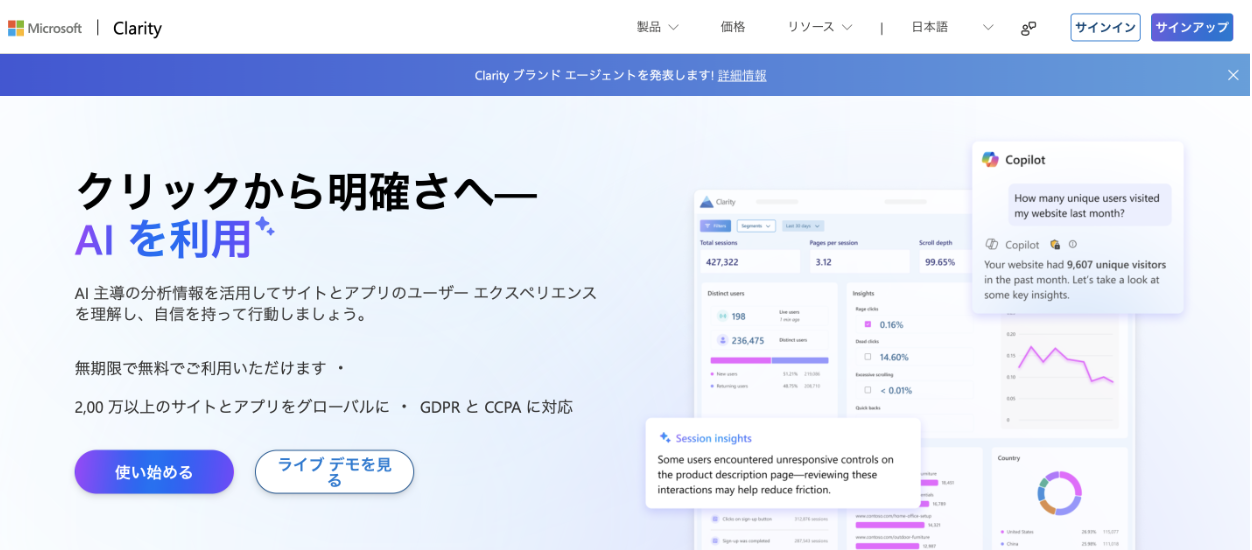The height and width of the screenshot is (550, 1252).
Task: Click the 使い始める button
Action: 154,472
